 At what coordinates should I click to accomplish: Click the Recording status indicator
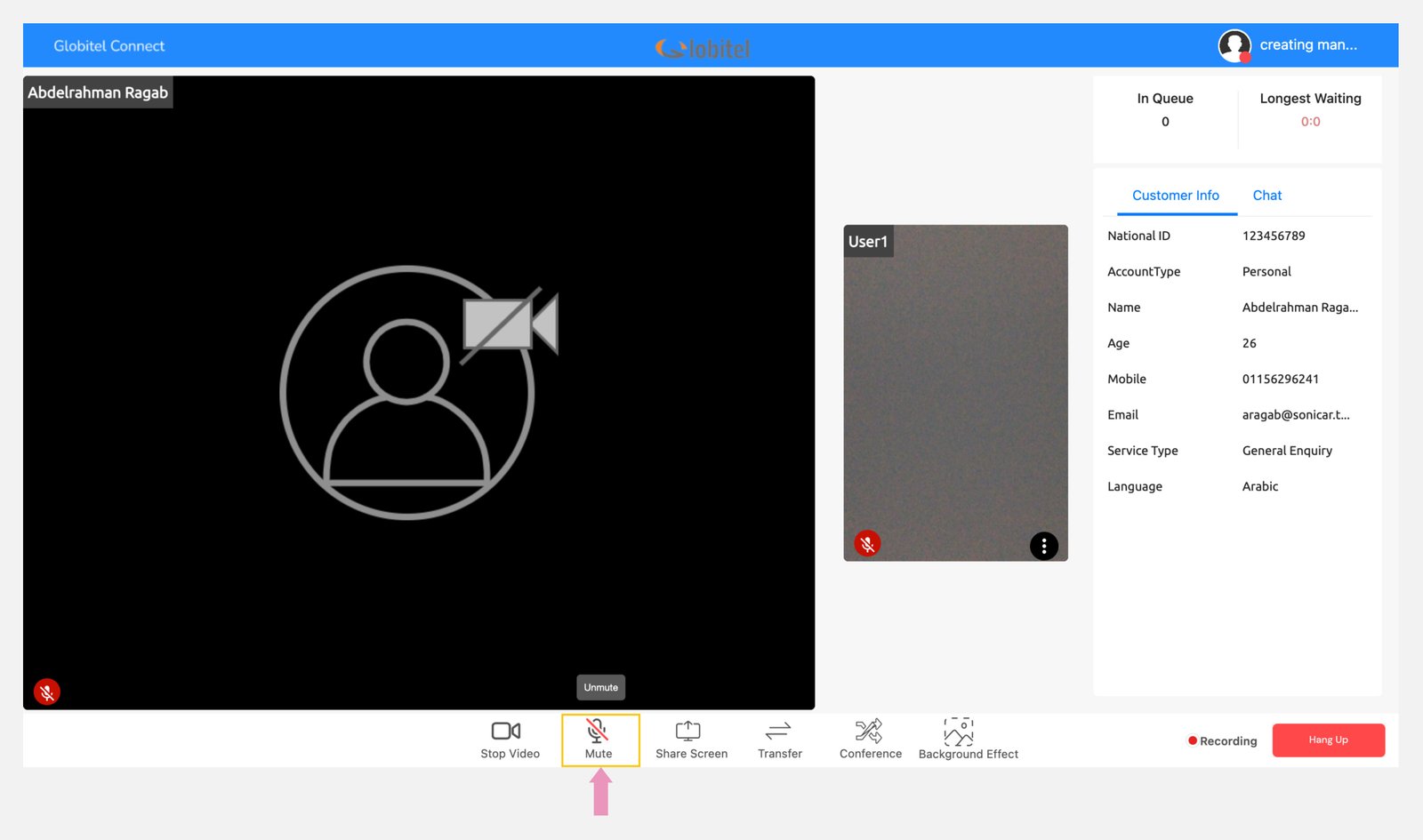click(1222, 741)
